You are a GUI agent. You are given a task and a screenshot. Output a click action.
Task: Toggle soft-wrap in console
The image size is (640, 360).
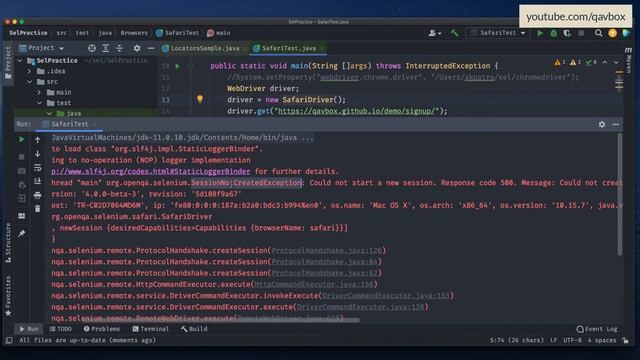(38, 167)
